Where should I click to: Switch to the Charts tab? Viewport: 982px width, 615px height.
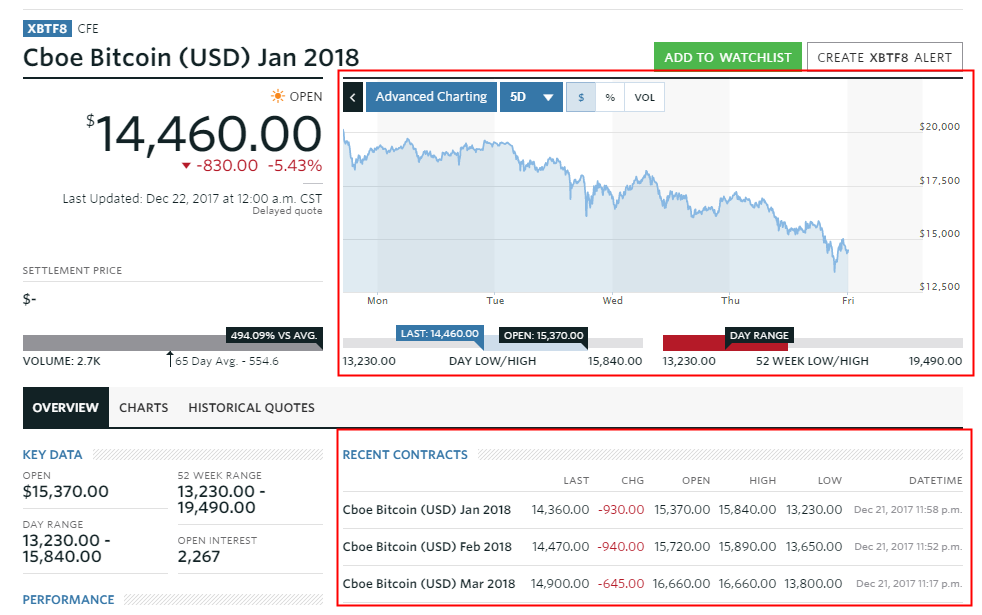[143, 408]
